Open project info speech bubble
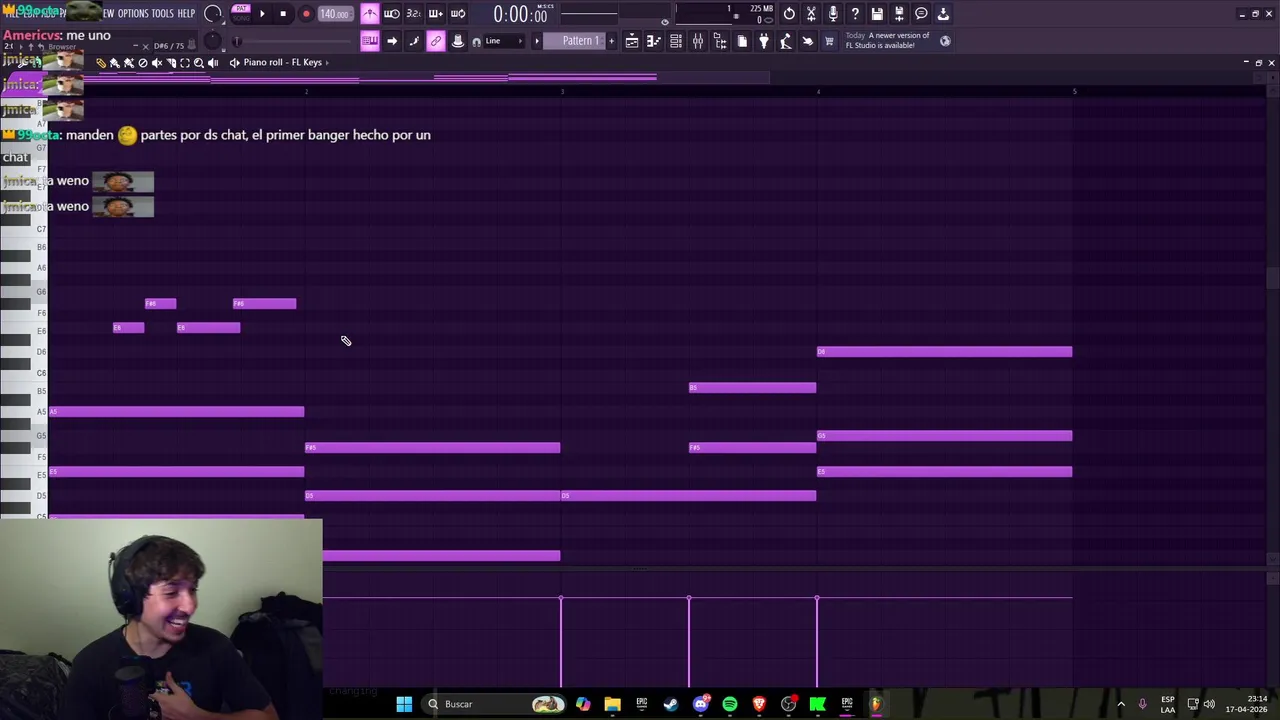The image size is (1280, 720). (x=921, y=14)
